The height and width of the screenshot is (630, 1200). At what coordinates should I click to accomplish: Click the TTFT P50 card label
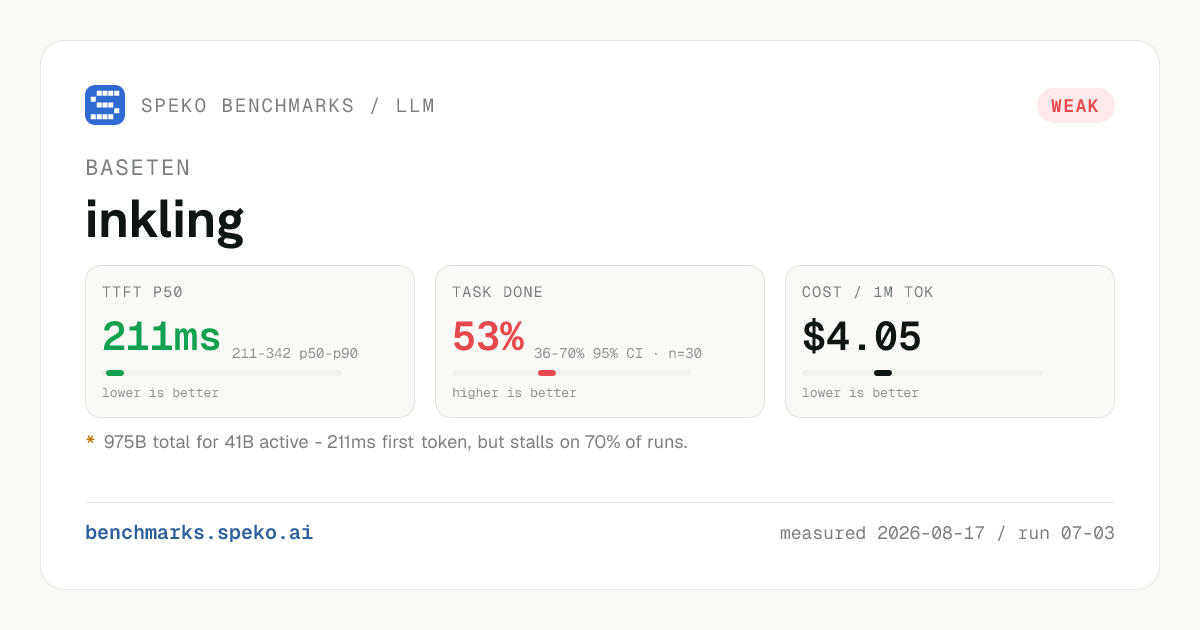(x=142, y=293)
